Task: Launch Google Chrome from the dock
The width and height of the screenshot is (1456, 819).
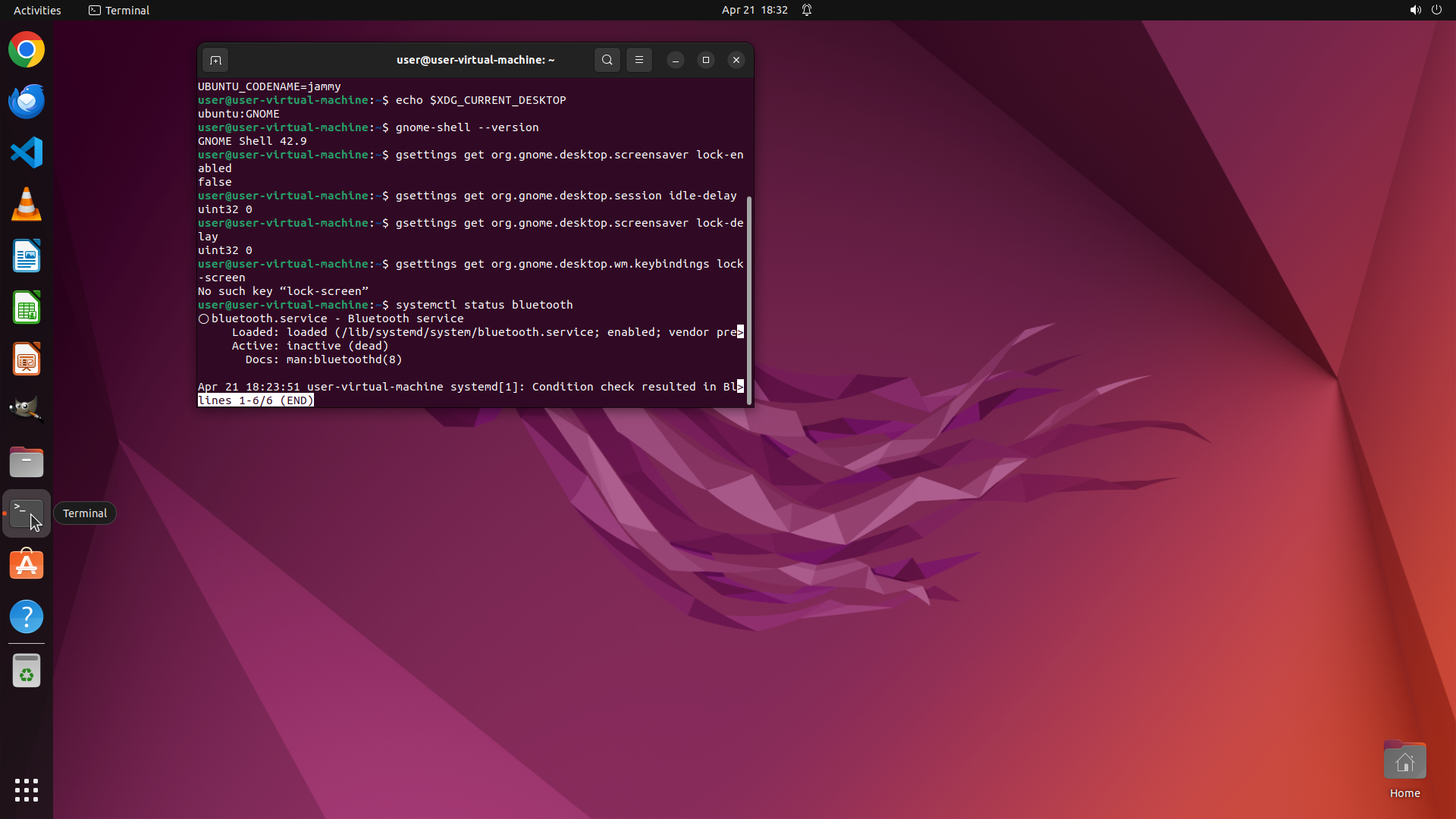Action: (x=27, y=50)
